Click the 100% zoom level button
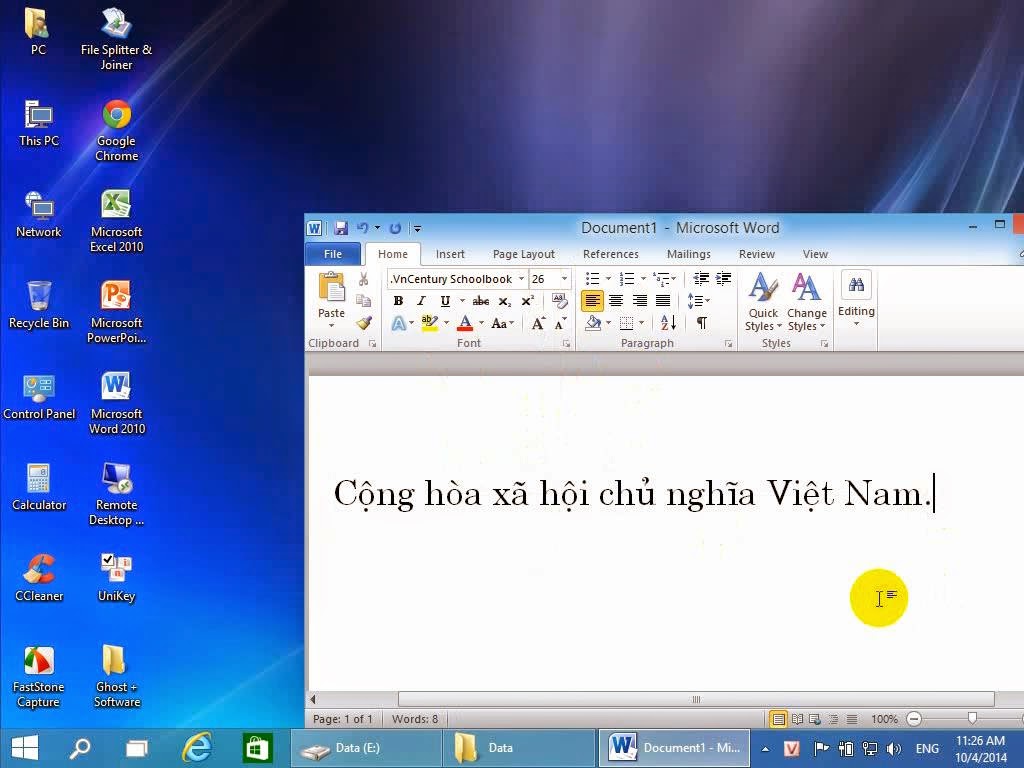1024x768 pixels. tap(884, 719)
